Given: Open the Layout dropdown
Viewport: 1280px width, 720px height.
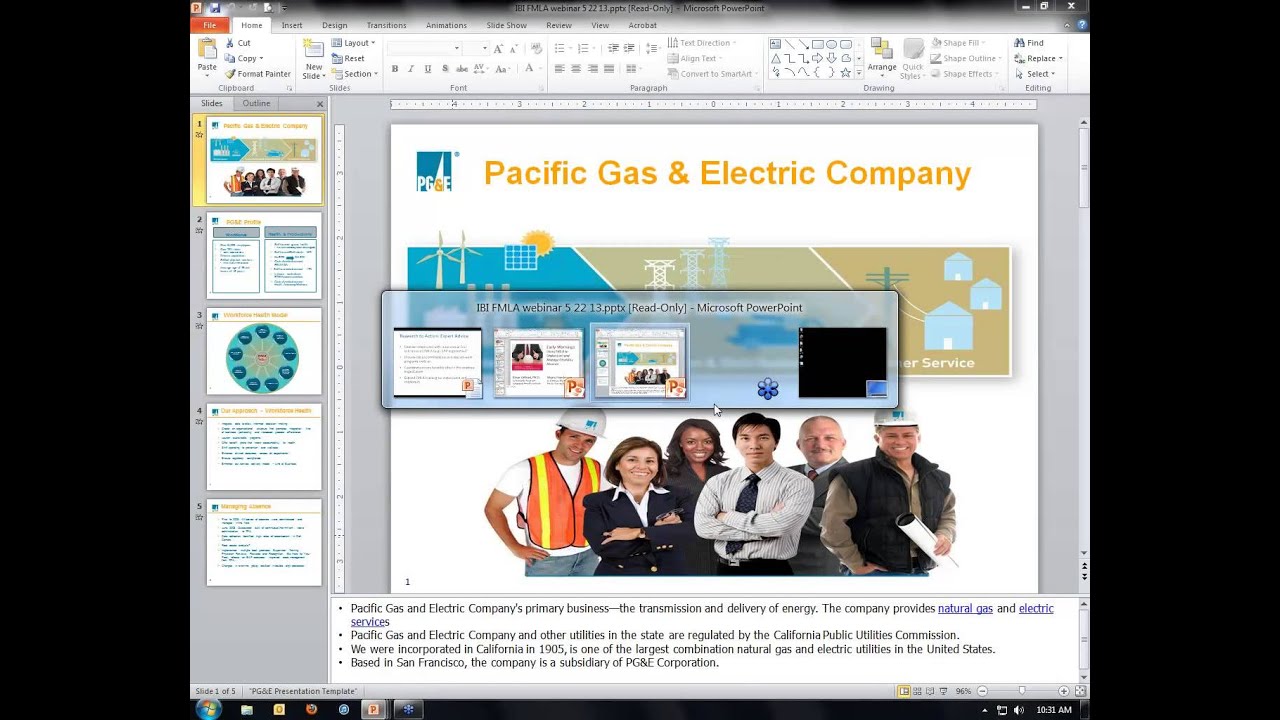Looking at the screenshot, I should [x=354, y=43].
